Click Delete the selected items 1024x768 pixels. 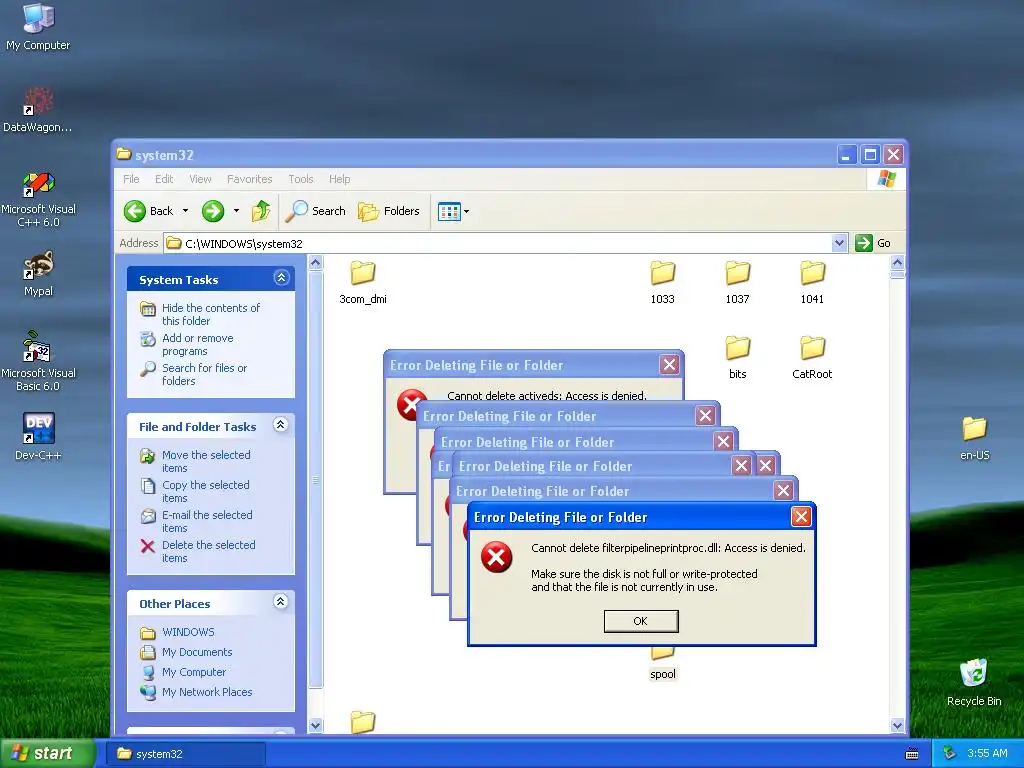208,551
